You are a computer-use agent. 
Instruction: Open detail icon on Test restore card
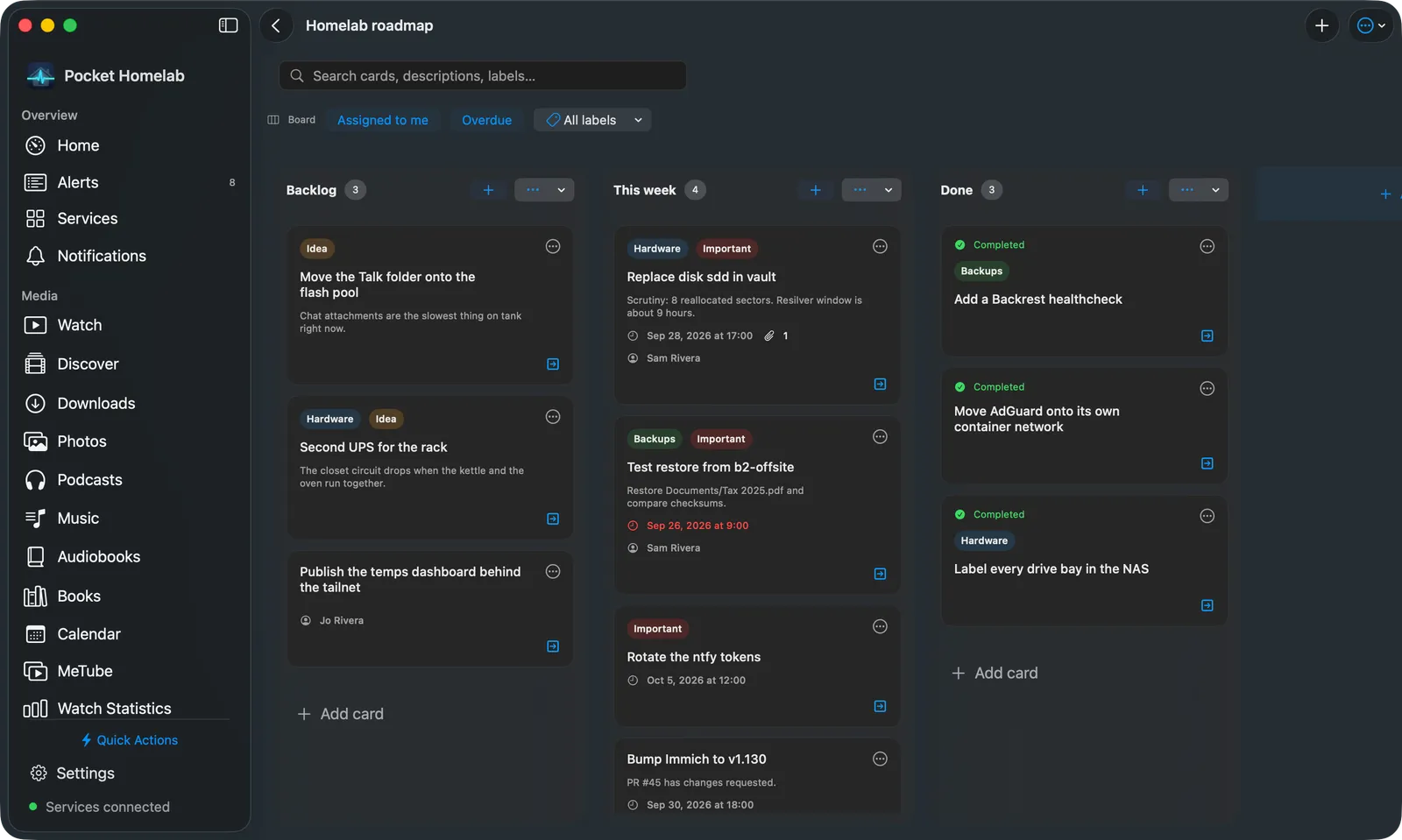click(x=880, y=574)
